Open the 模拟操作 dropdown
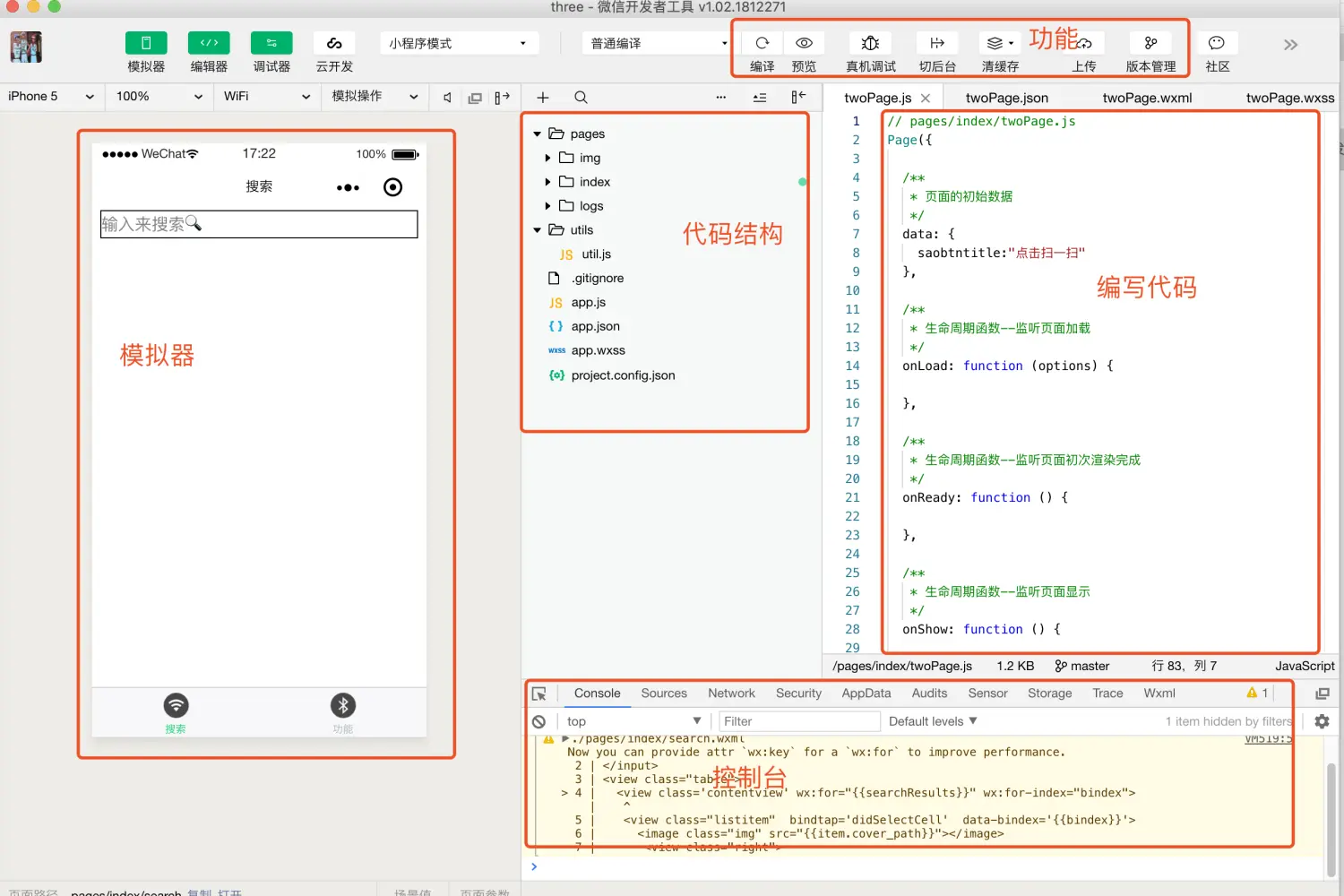 pyautogui.click(x=375, y=96)
